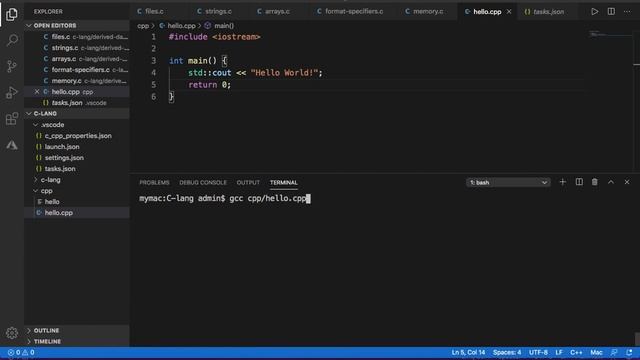Change encoding via UTF-8 status item
This screenshot has width=640, height=360.
538,352
